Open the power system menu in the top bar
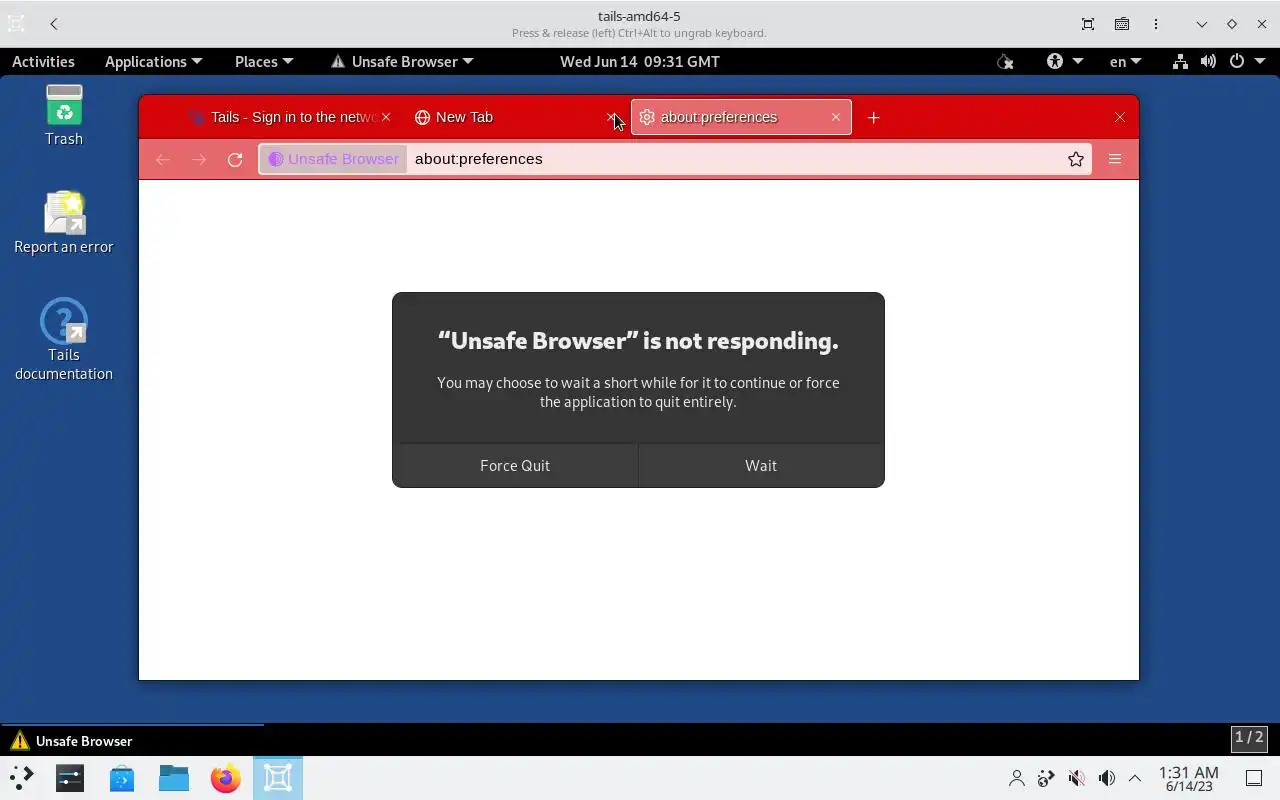 [1245, 61]
